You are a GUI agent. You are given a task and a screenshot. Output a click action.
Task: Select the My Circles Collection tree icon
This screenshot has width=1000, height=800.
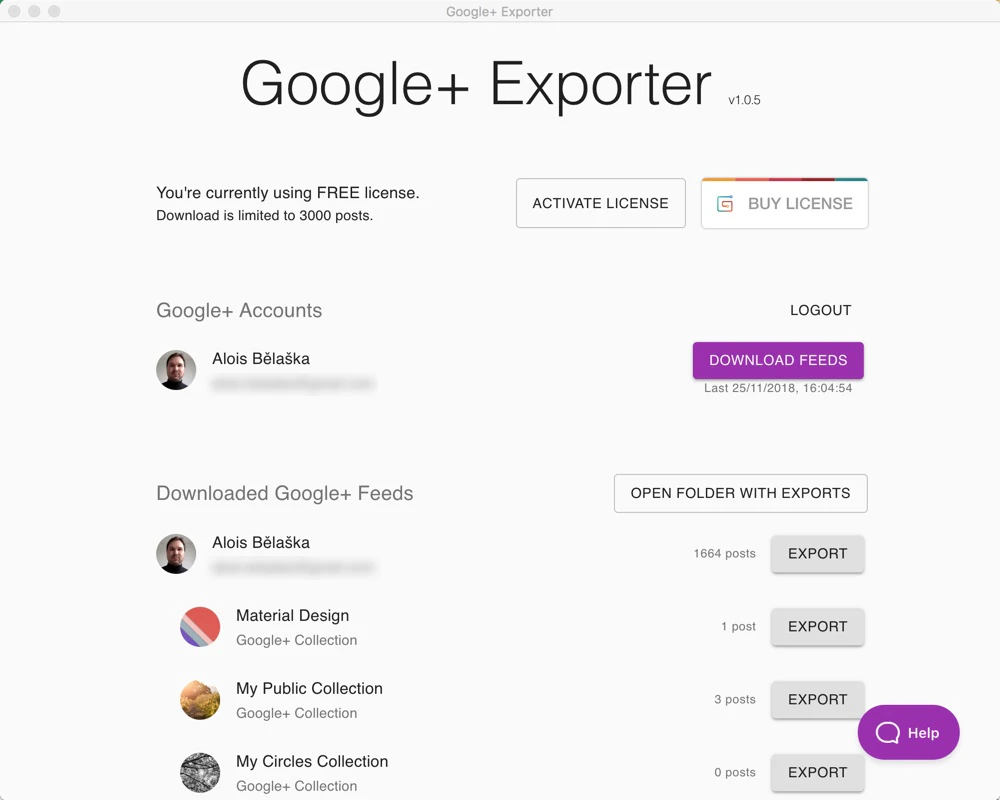tap(200, 772)
